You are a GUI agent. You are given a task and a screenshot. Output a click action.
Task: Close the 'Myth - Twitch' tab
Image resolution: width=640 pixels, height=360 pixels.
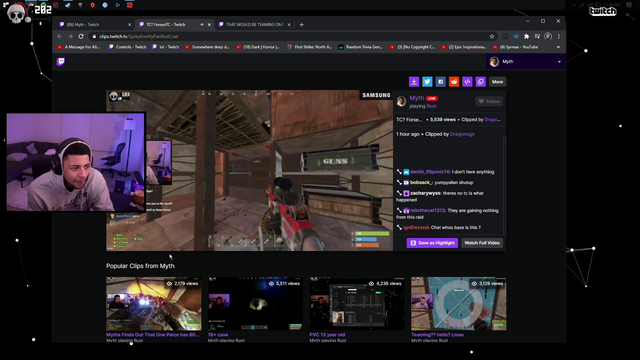tap(129, 24)
